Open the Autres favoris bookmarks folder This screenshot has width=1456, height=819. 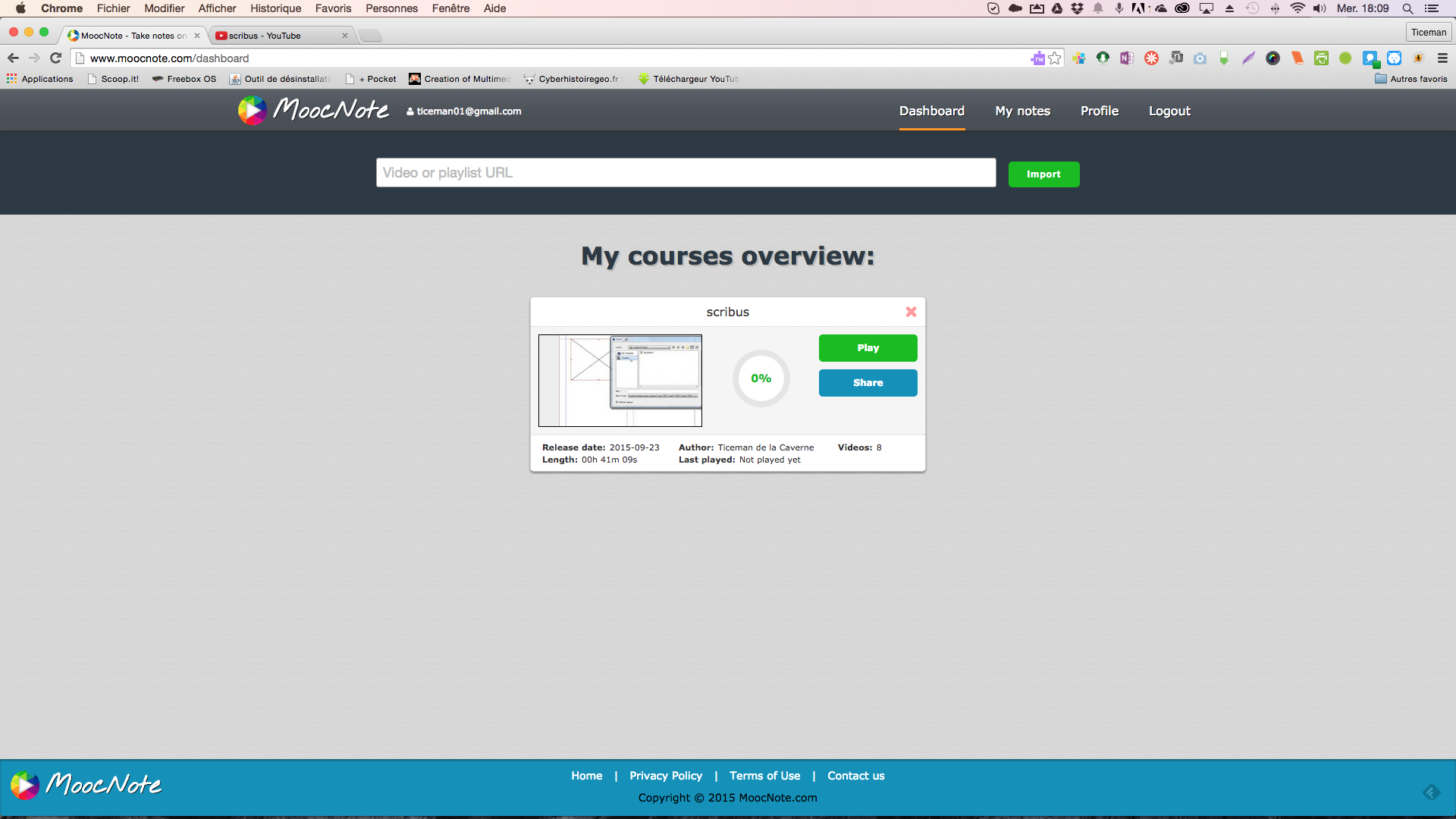pos(1410,79)
